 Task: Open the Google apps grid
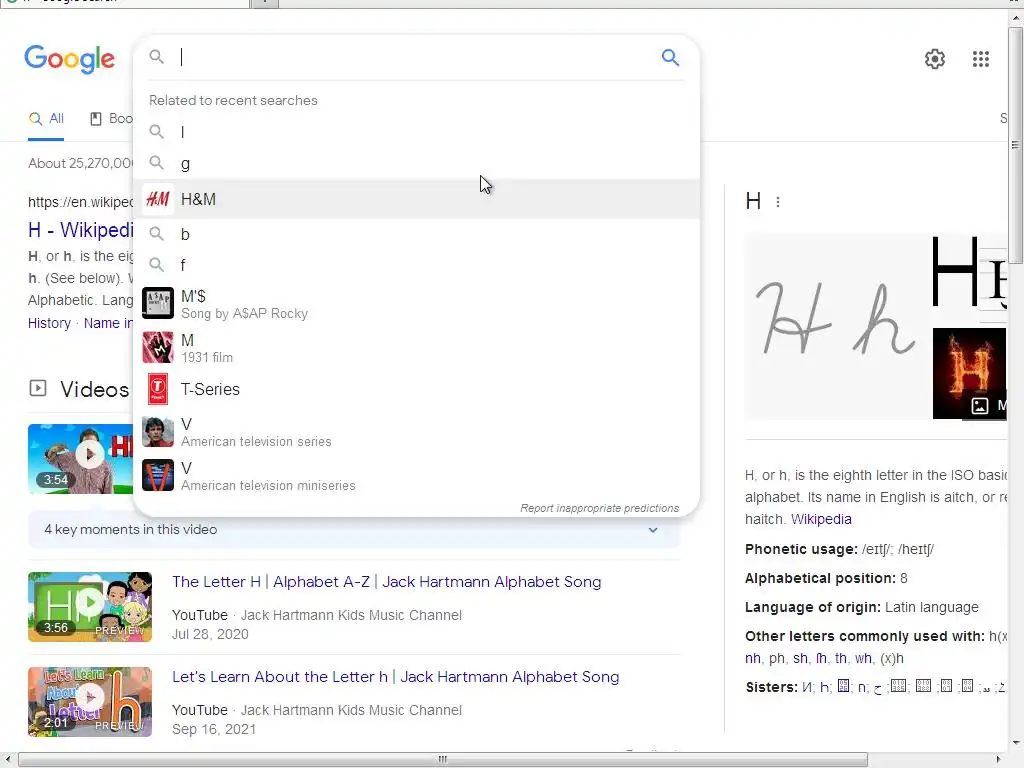tap(980, 59)
